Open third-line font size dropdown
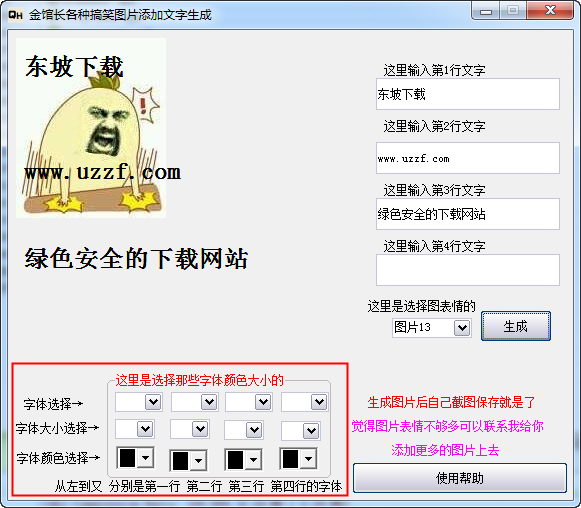The height and width of the screenshot is (508, 581). point(254,430)
